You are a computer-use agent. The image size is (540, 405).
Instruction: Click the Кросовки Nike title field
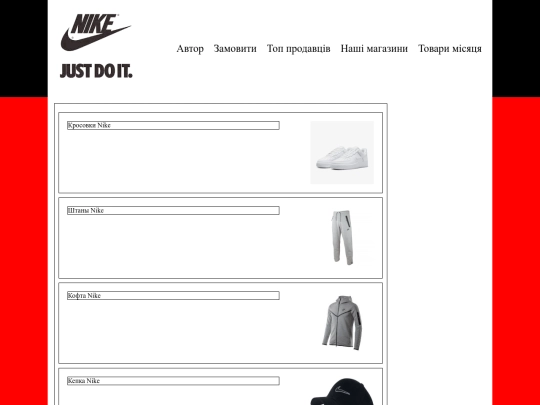click(173, 125)
